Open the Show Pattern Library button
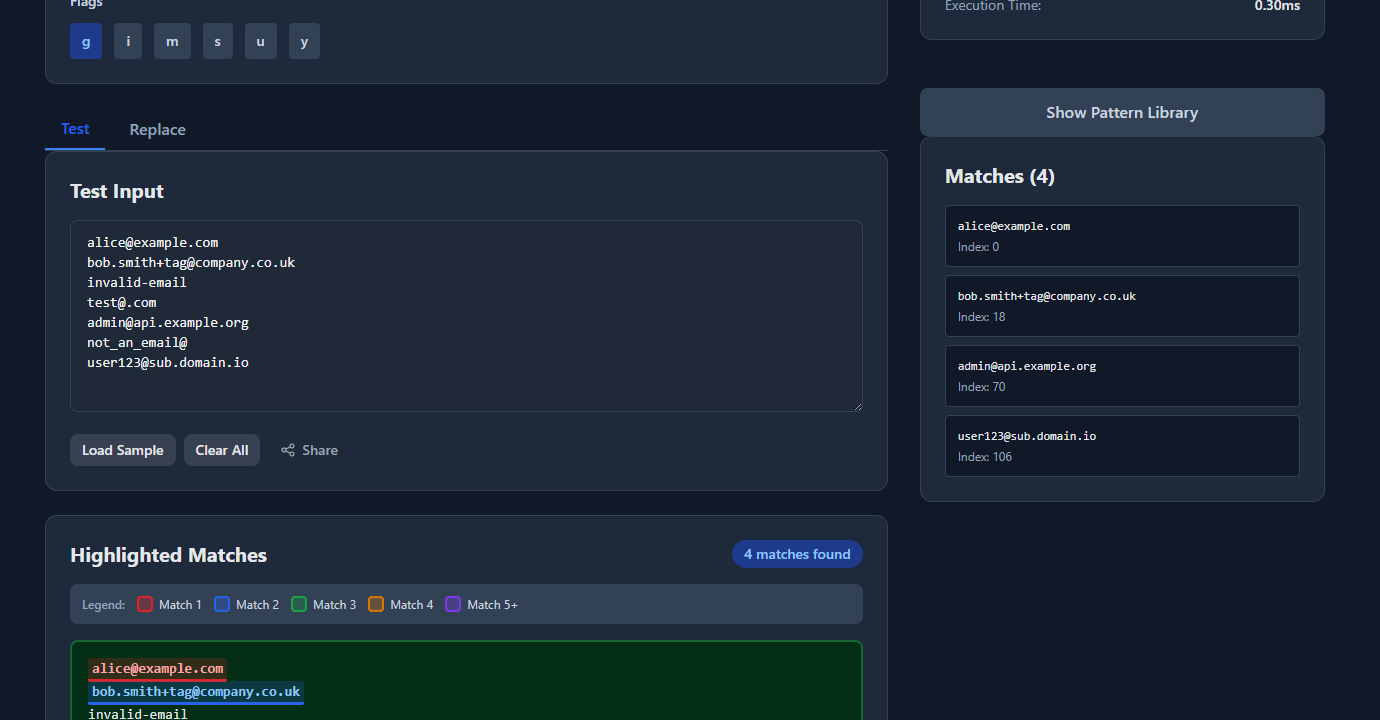Viewport: 1380px width, 720px height. 1122,112
